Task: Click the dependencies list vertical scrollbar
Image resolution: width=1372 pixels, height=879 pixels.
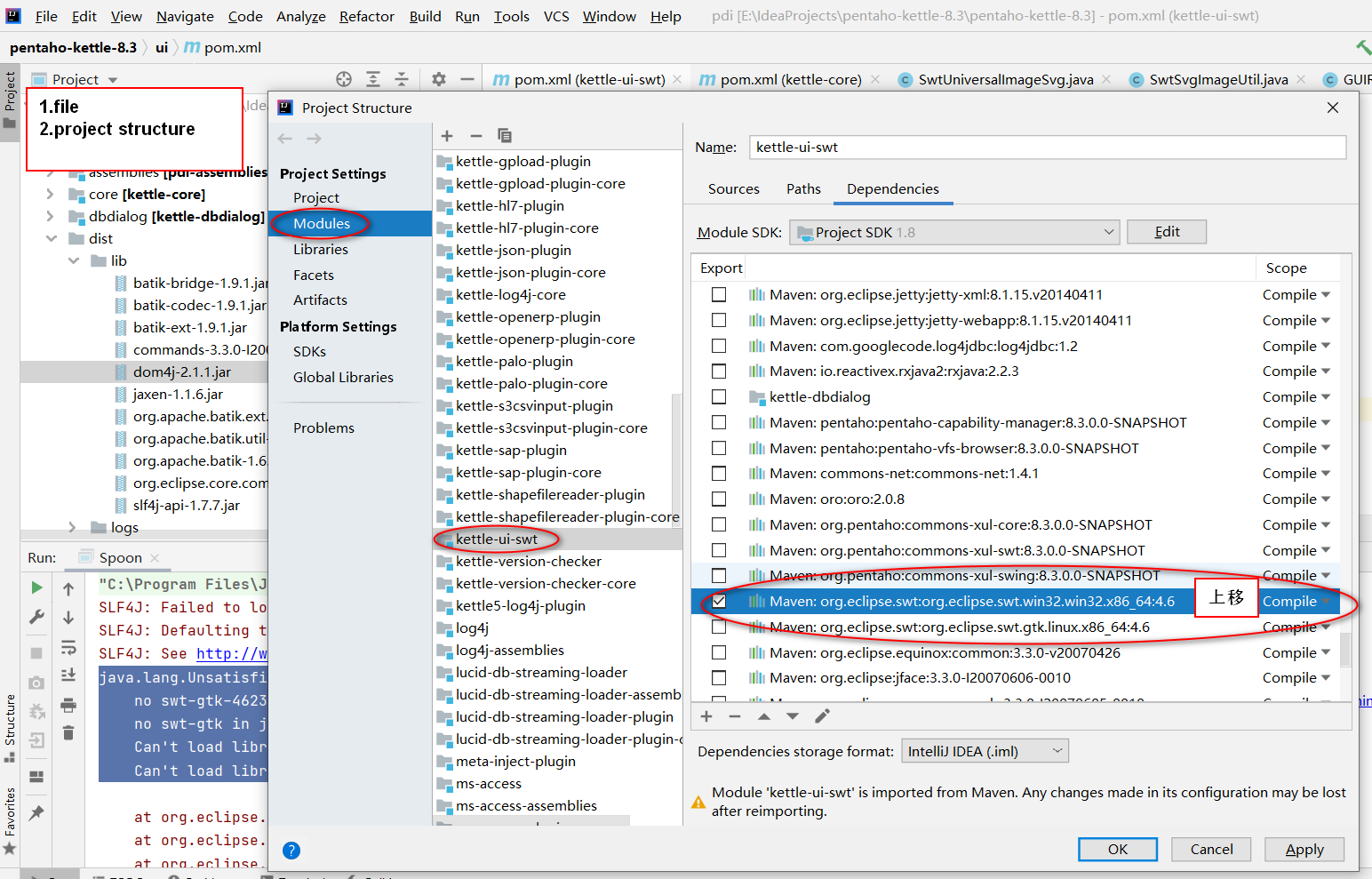Action: tap(1345, 650)
